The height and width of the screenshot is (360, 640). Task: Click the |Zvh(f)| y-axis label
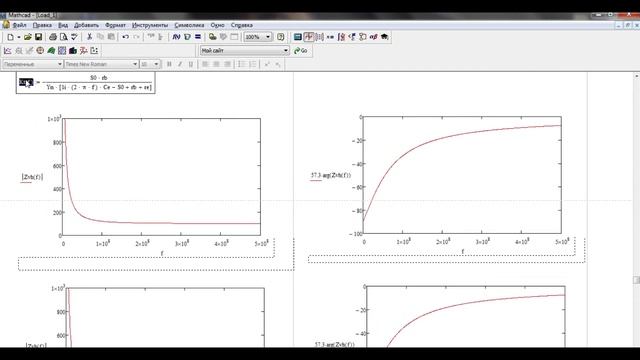[32, 177]
